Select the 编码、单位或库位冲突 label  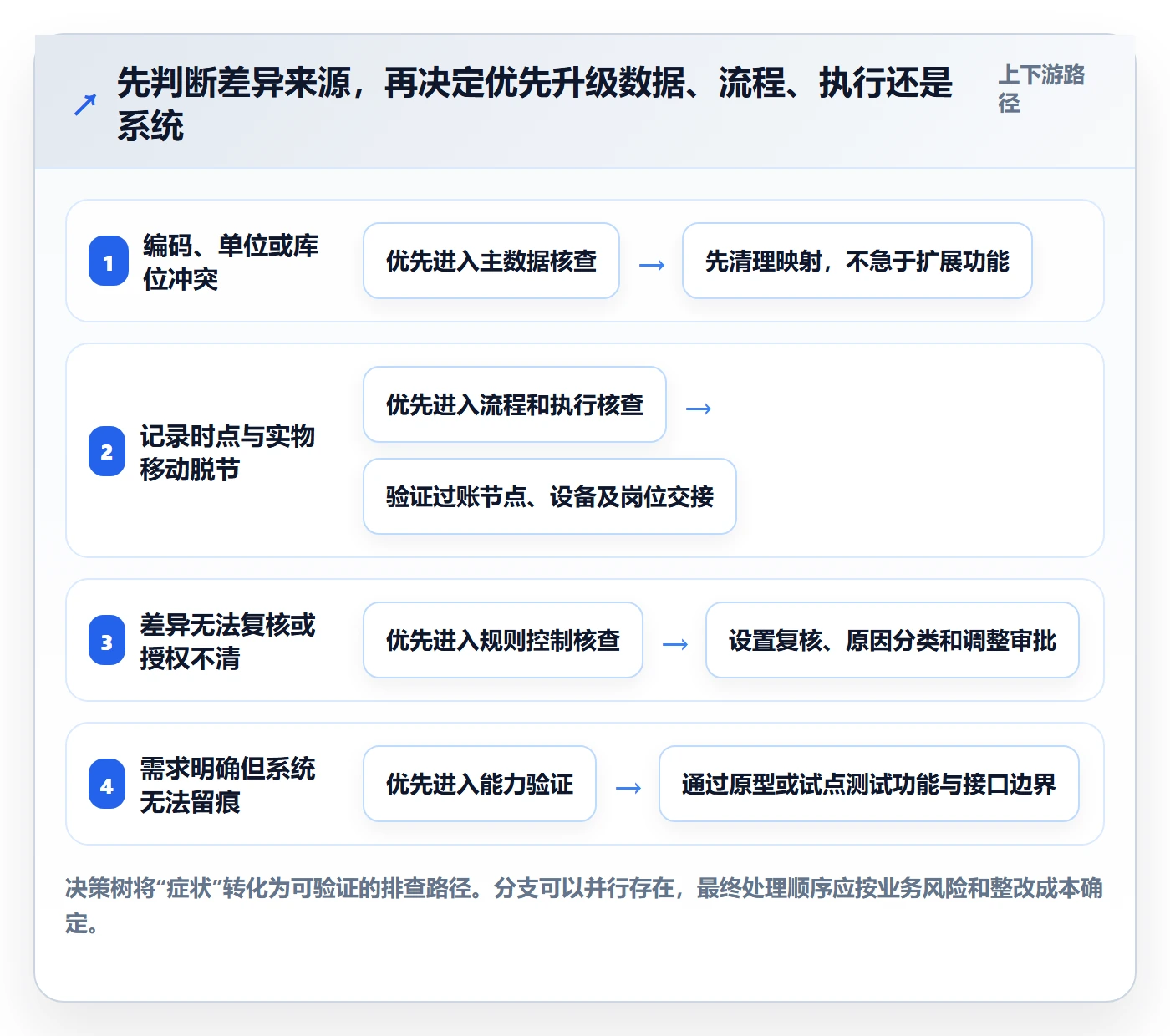click(x=231, y=262)
